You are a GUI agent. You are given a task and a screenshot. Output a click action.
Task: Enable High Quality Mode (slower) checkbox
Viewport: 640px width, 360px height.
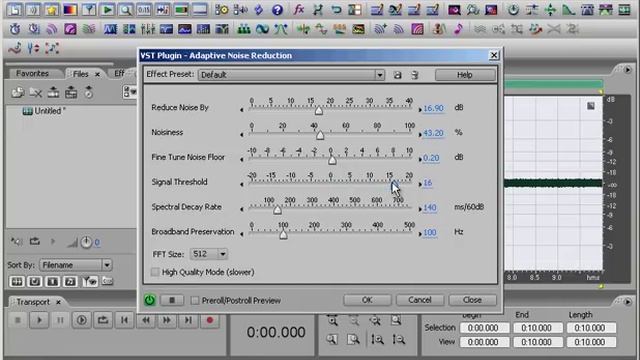pyautogui.click(x=155, y=272)
